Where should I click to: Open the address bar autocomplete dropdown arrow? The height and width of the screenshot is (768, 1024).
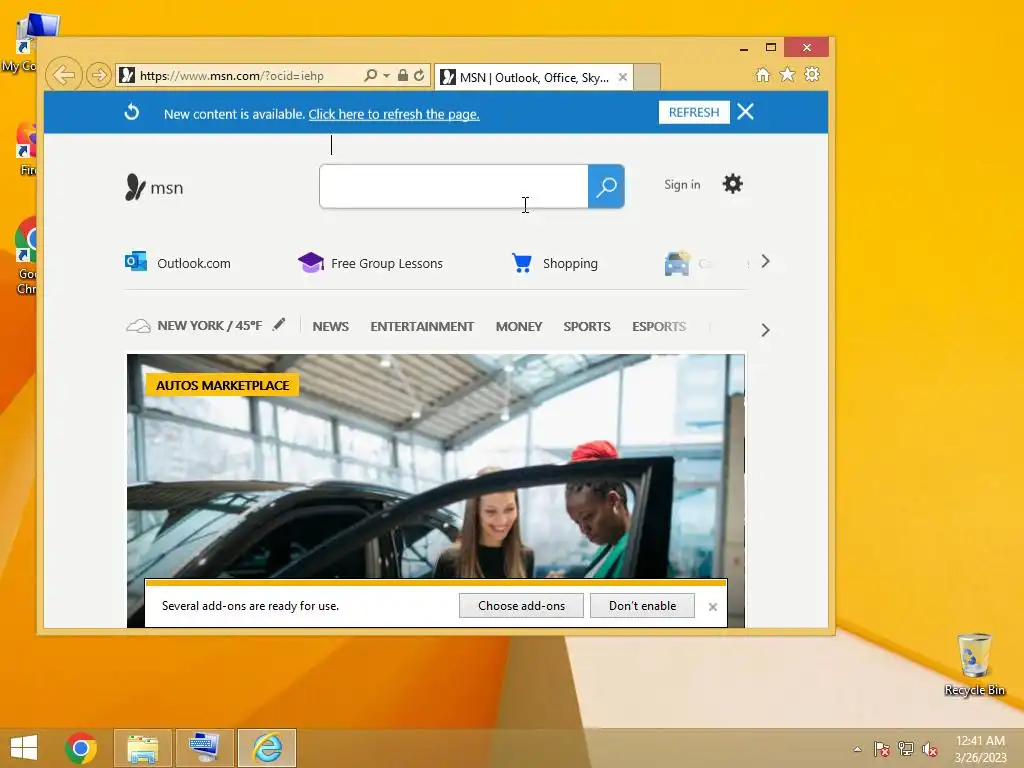(x=387, y=76)
